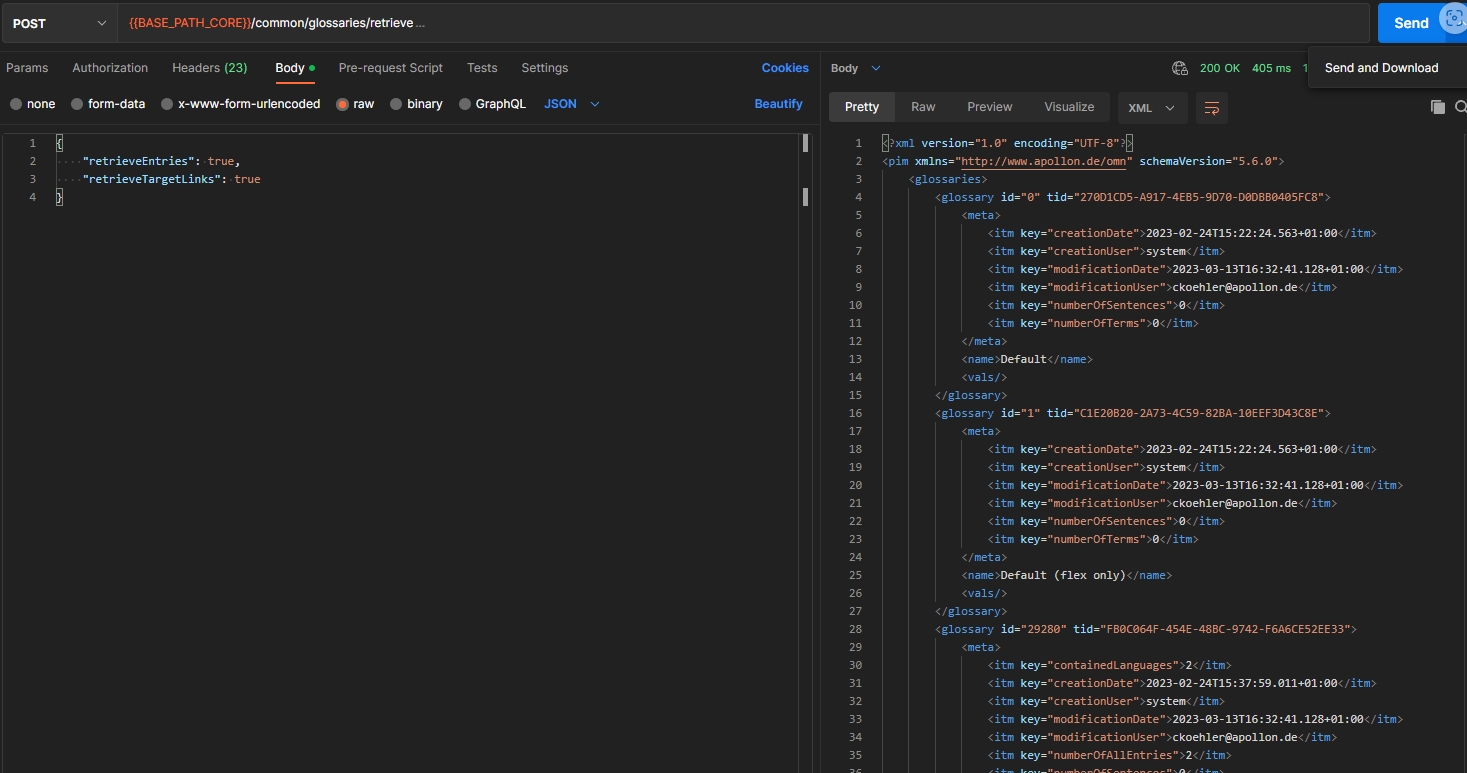Select the GraphQL body type
The image size is (1467, 773).
[465, 104]
